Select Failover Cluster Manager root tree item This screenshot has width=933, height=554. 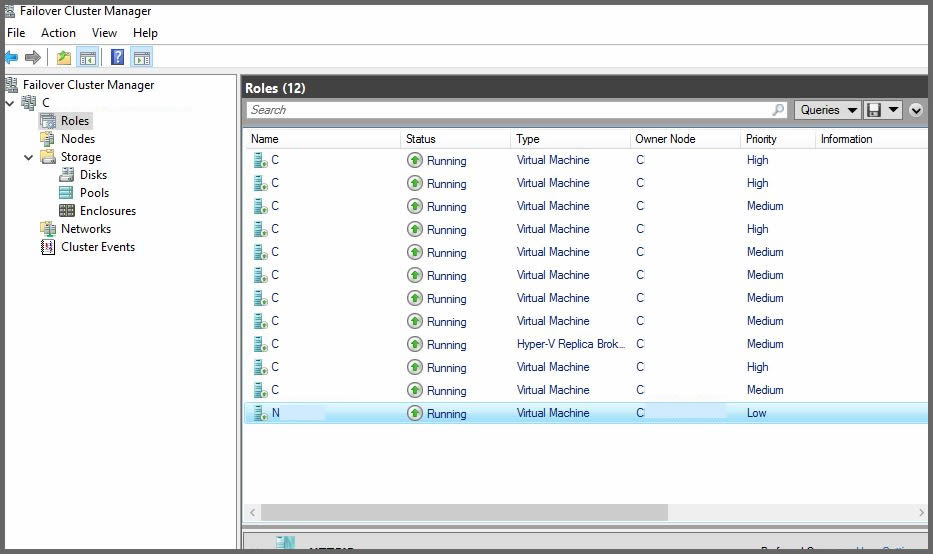point(88,85)
